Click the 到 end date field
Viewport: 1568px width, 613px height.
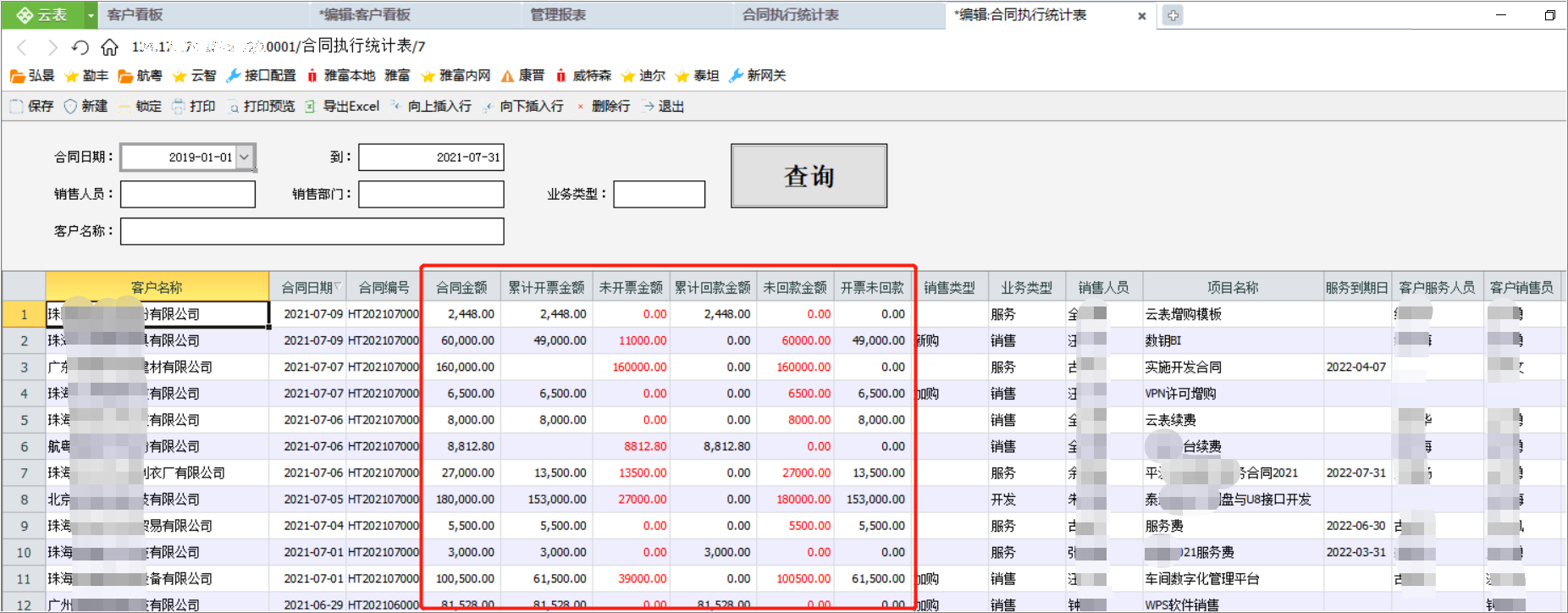click(x=431, y=157)
